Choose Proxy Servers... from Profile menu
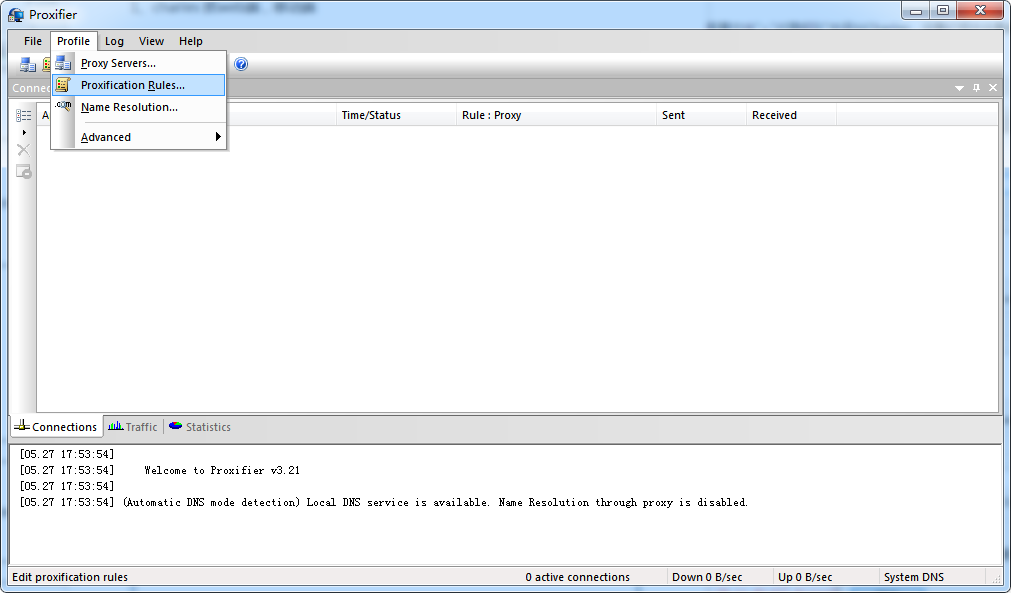This screenshot has width=1011, height=593. click(x=139, y=63)
